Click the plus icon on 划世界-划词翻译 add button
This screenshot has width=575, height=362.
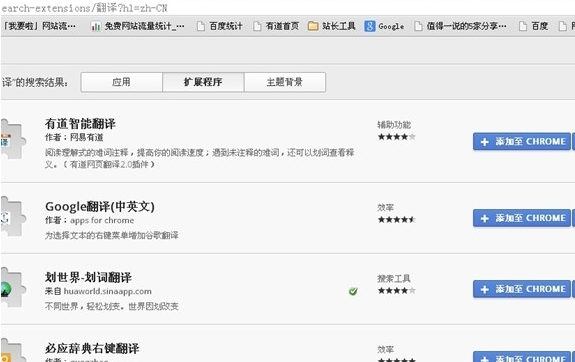484,289
